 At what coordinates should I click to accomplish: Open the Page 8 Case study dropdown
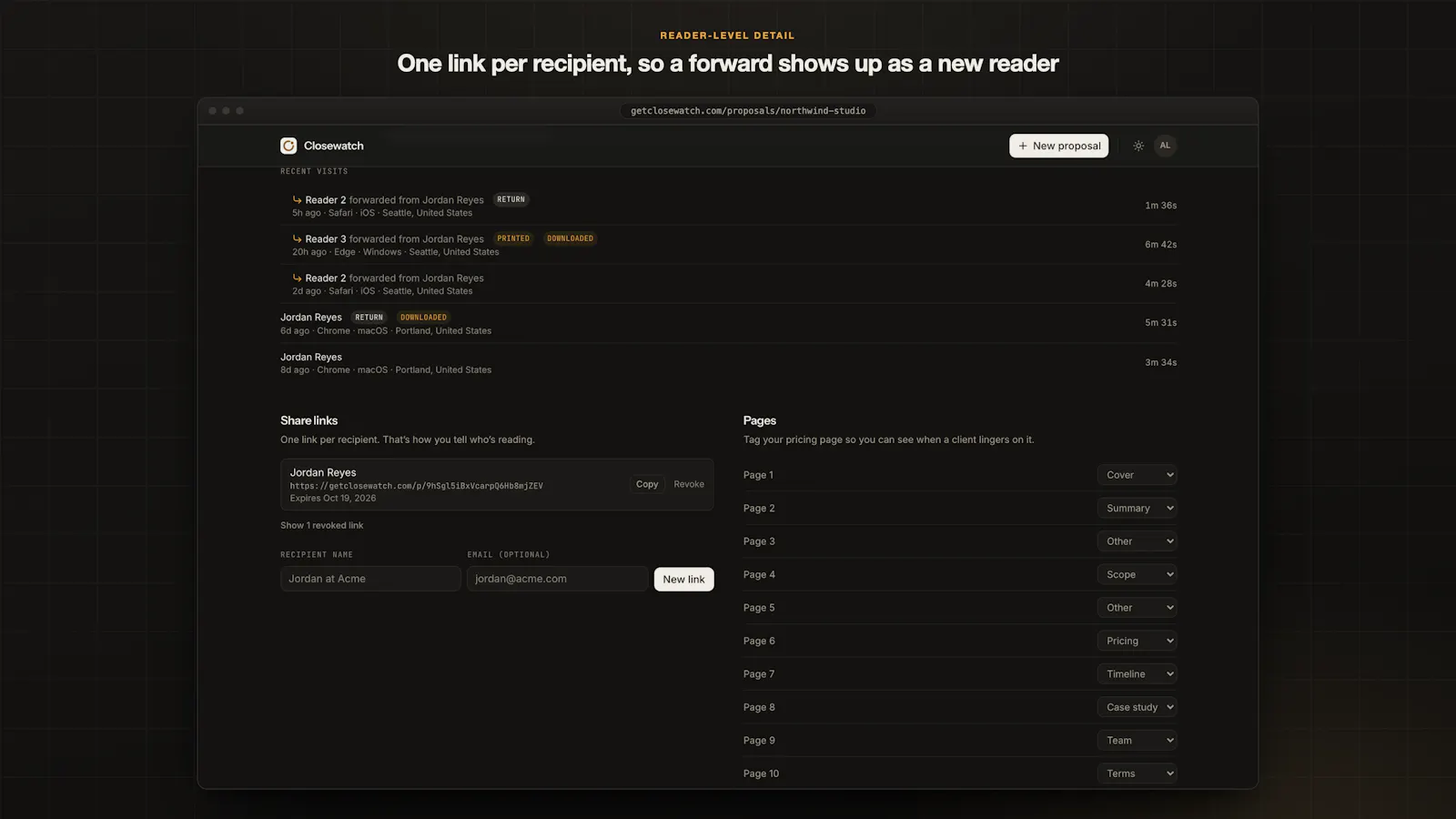coord(1137,707)
